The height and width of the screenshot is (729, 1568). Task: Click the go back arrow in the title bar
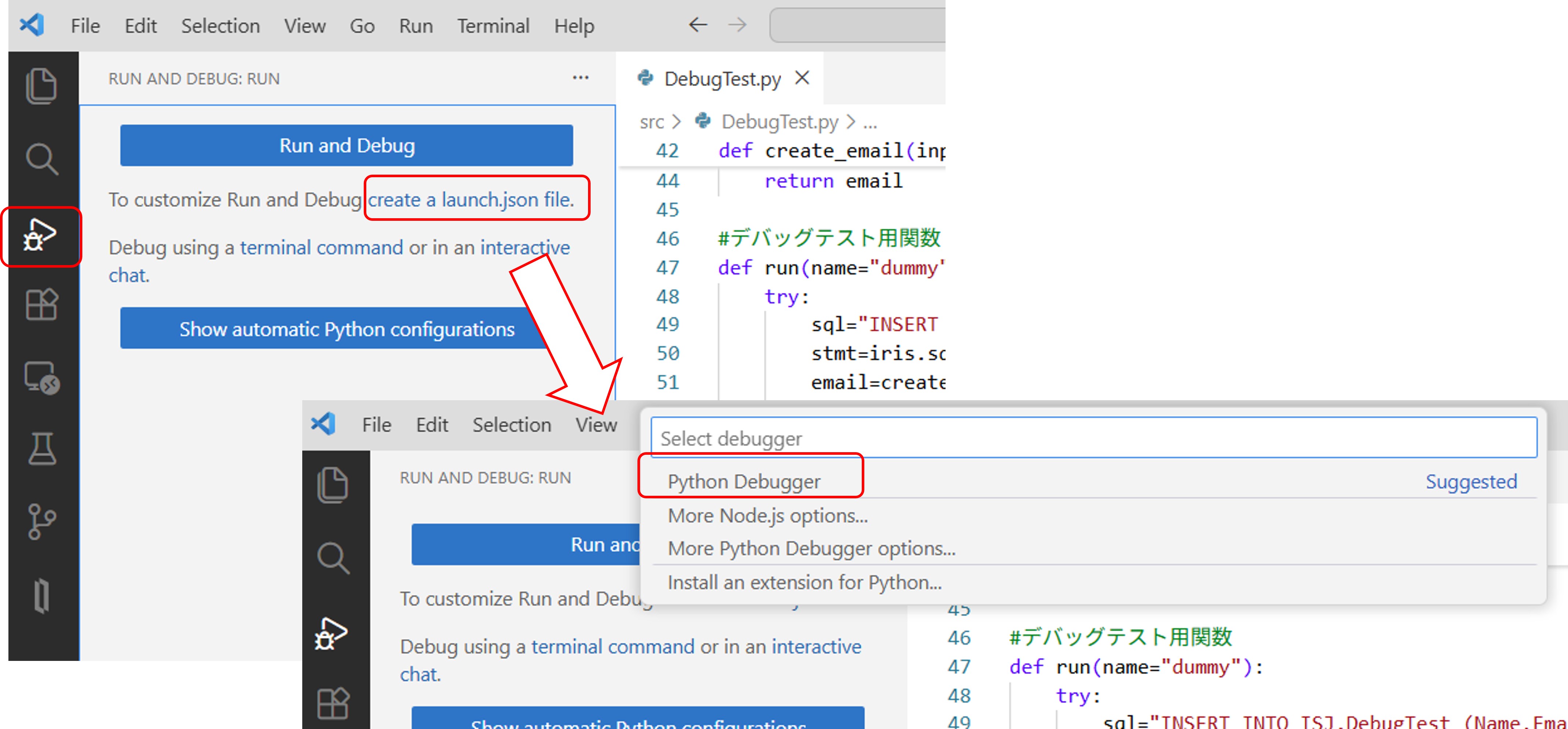697,25
